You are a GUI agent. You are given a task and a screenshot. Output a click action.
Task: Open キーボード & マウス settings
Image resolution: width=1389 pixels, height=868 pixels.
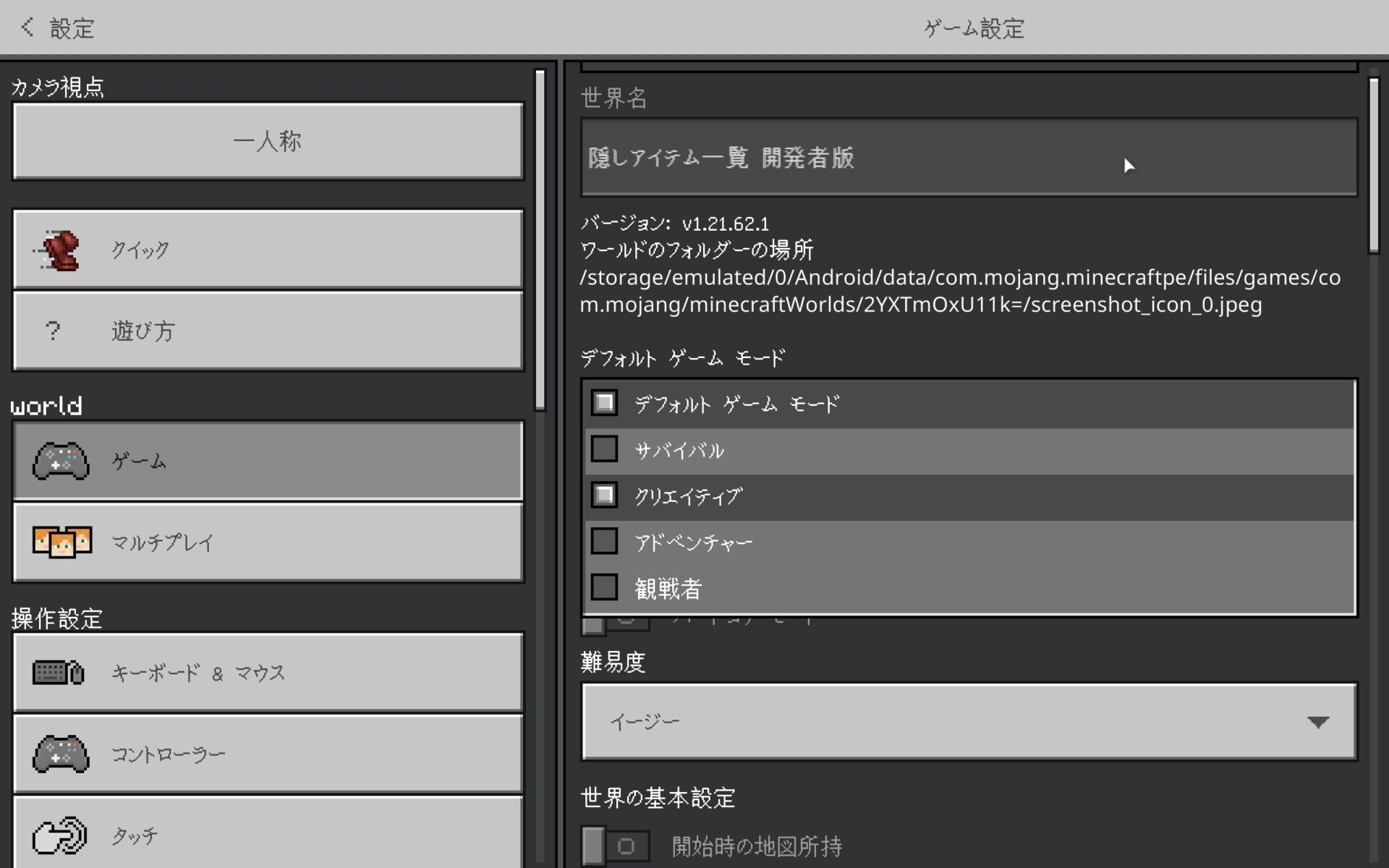(x=268, y=673)
